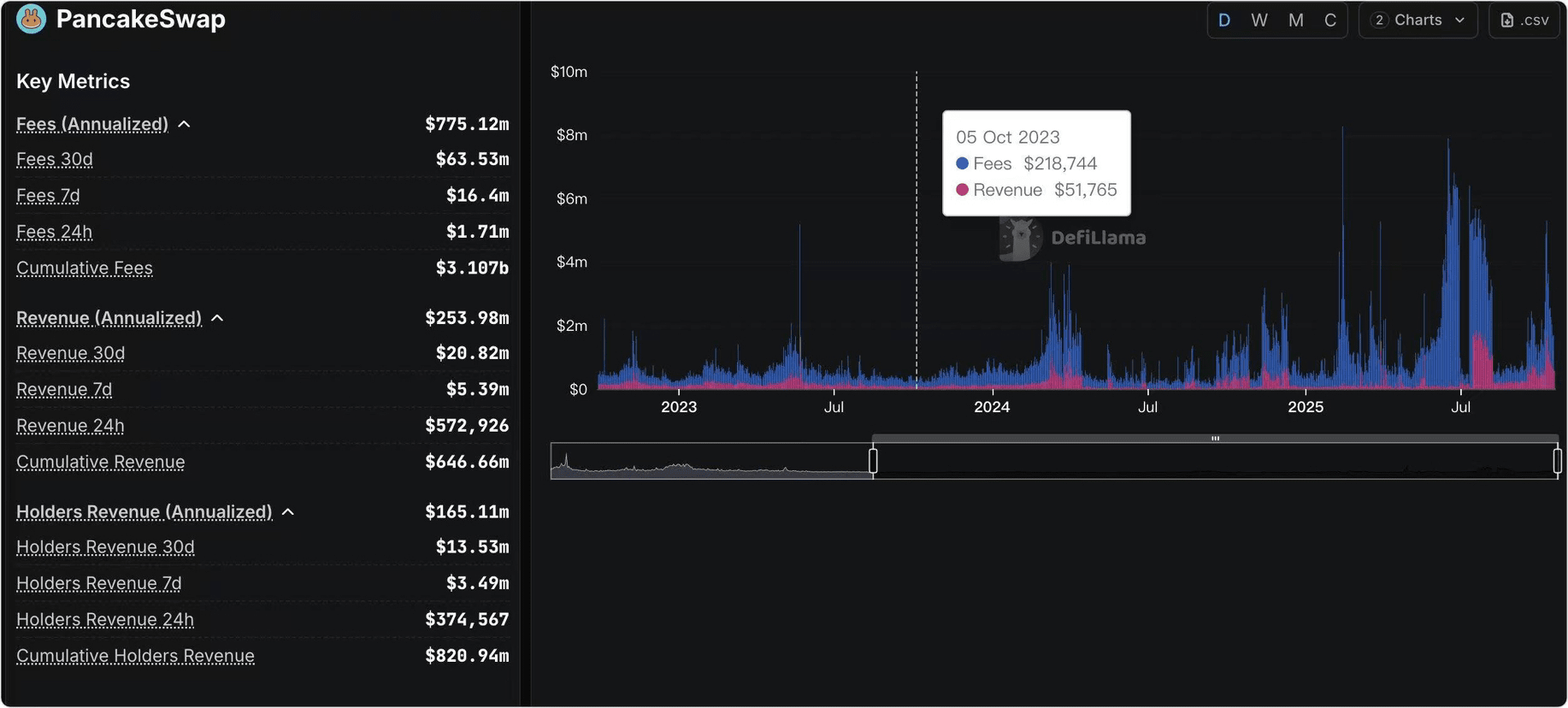Click the Cumulative Revenue metric label
Screen dimensions: 1568x708
coord(101,462)
